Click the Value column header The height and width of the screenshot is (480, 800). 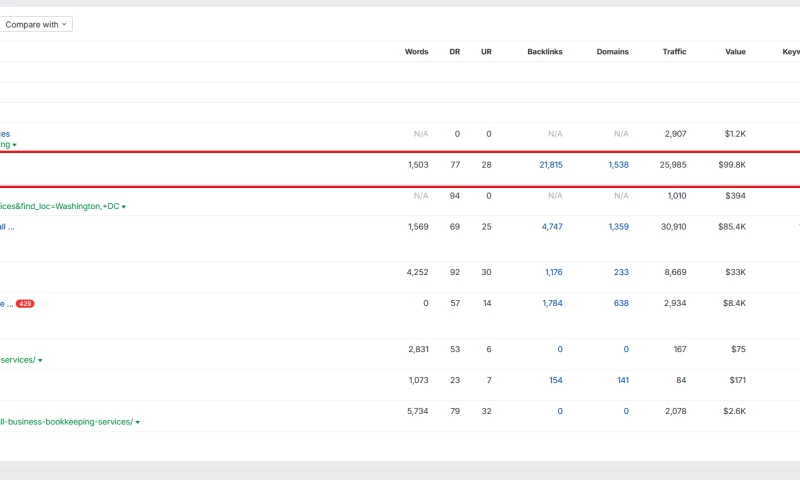click(x=735, y=52)
